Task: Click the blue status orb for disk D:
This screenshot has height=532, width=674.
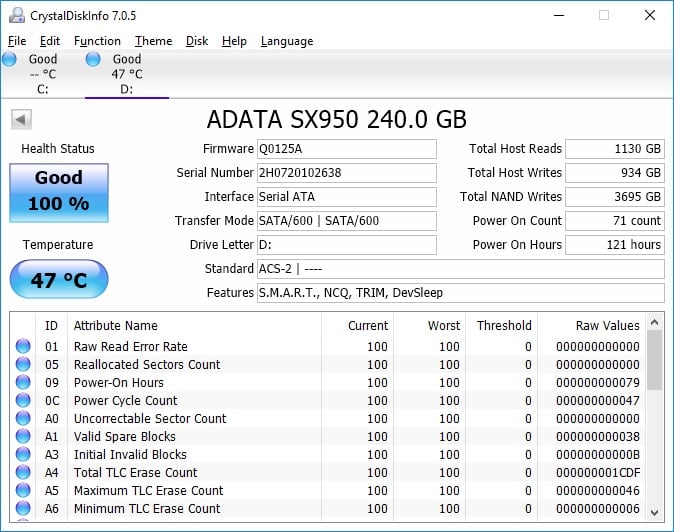Action: [93, 59]
